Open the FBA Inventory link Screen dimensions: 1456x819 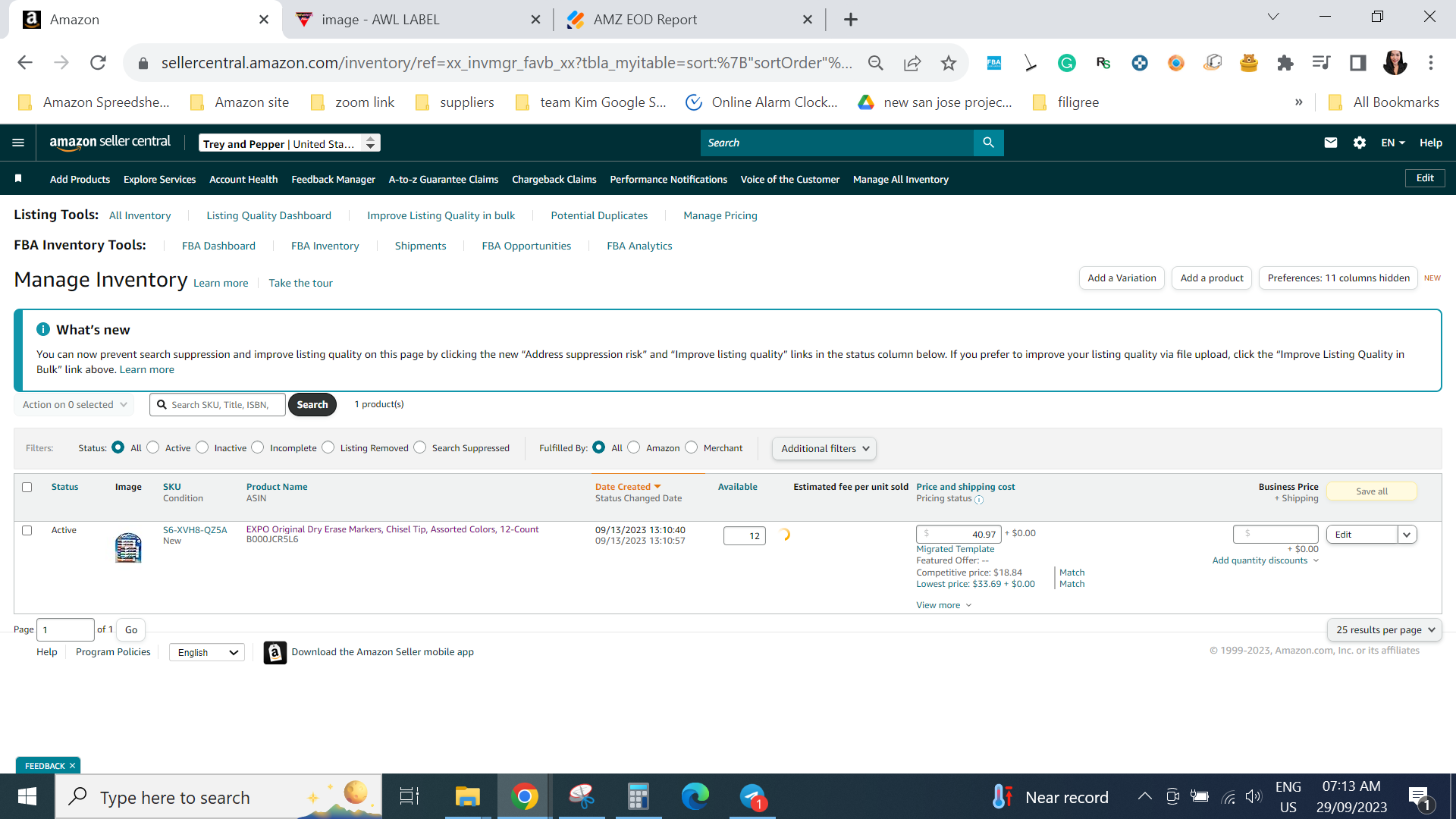325,246
